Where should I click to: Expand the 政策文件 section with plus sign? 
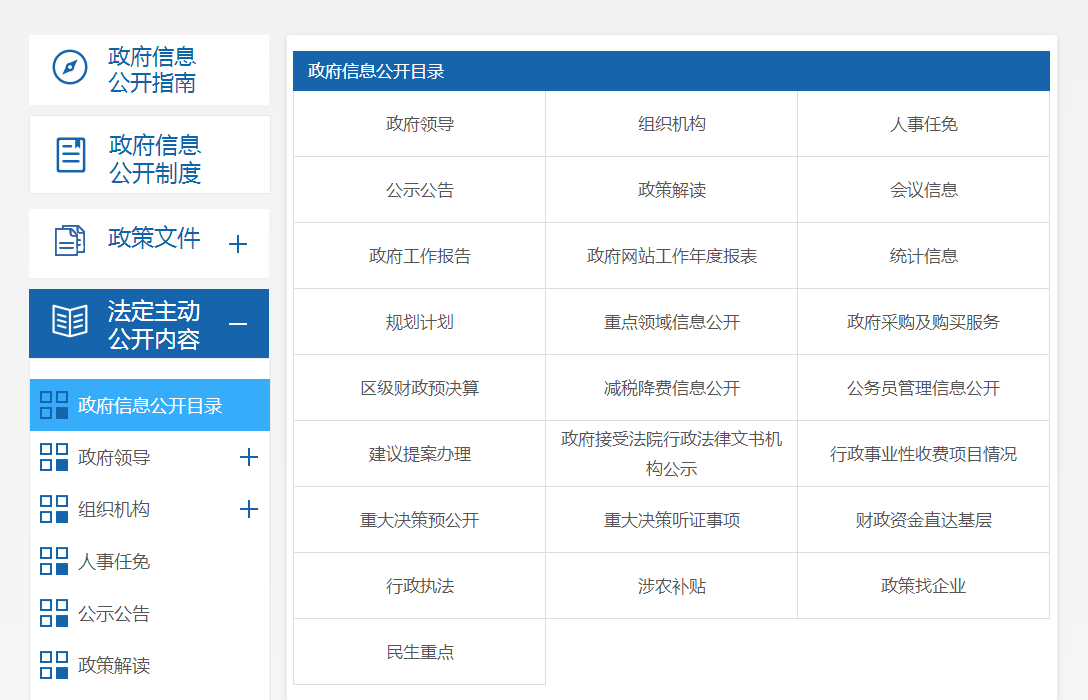coord(238,244)
